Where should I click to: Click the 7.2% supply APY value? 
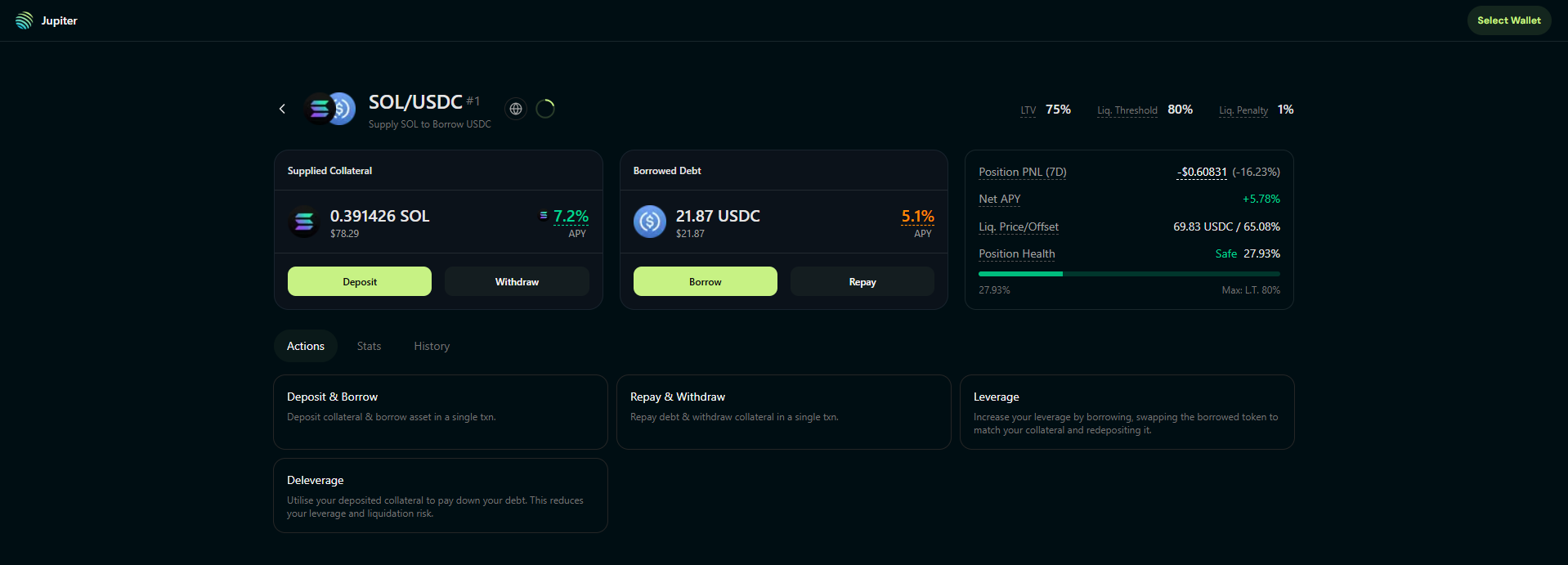(x=571, y=216)
